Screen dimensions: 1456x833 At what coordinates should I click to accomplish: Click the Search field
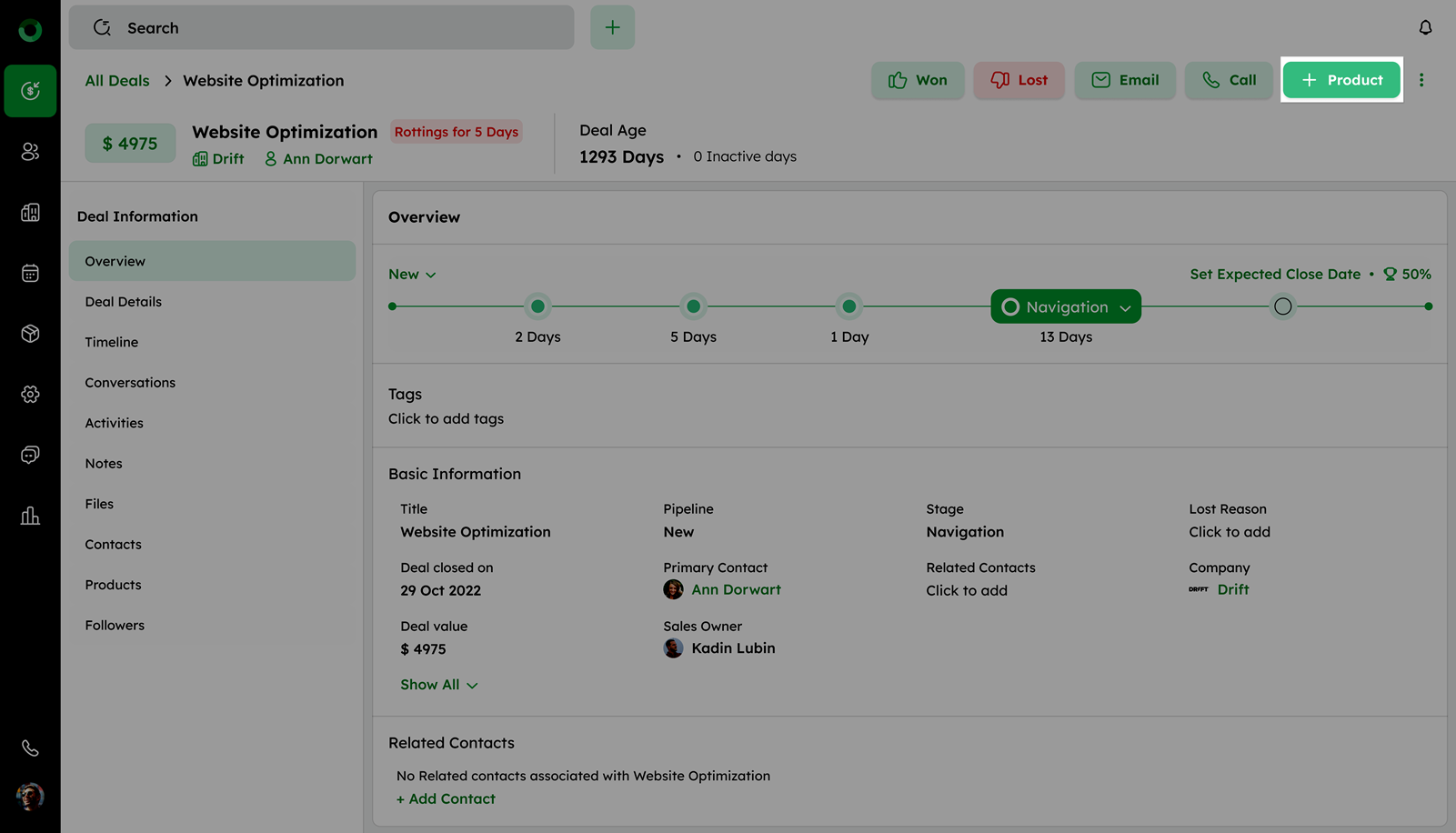point(321,28)
